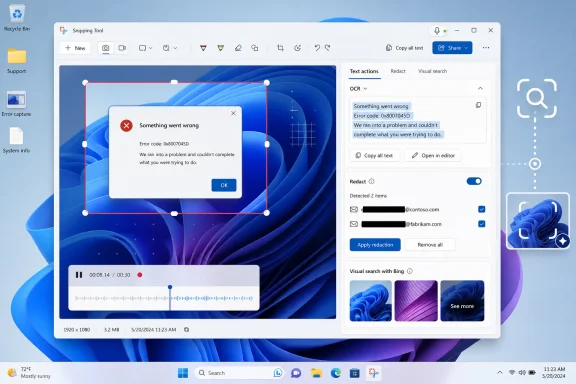Uncheck the fabrikam.com email checkbox
The width and height of the screenshot is (576, 384).
coord(482,224)
